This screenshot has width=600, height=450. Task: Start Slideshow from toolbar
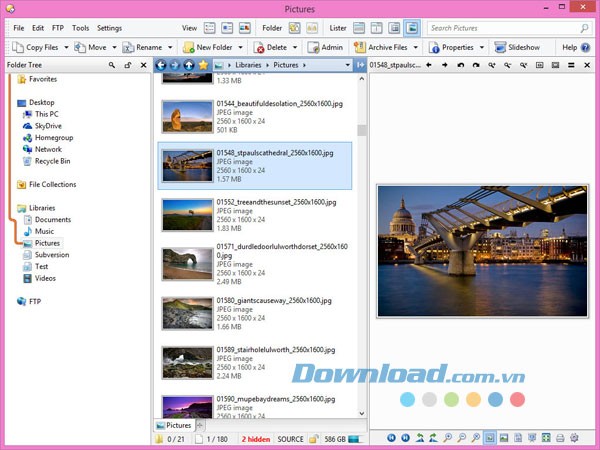tap(517, 47)
